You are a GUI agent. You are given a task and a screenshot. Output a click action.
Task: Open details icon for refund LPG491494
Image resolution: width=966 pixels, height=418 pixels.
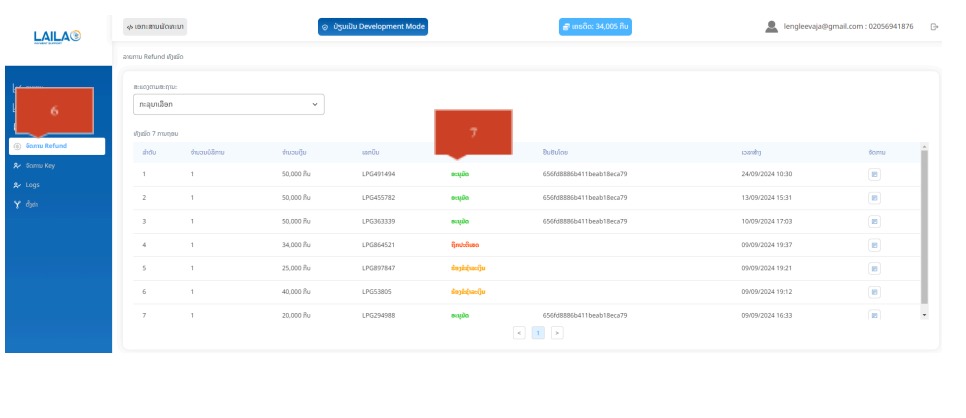click(874, 174)
